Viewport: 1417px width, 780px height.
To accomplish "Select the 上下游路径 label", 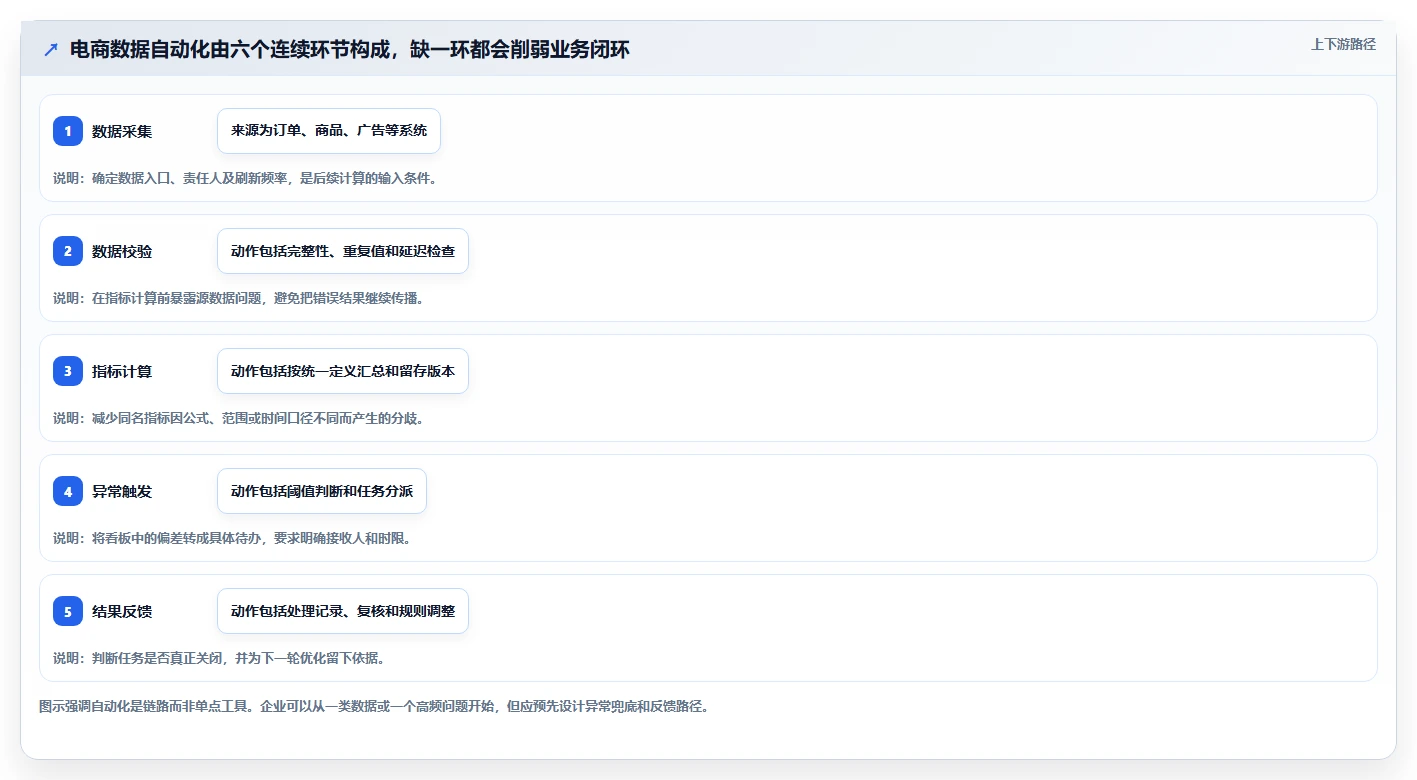I will click(x=1343, y=44).
